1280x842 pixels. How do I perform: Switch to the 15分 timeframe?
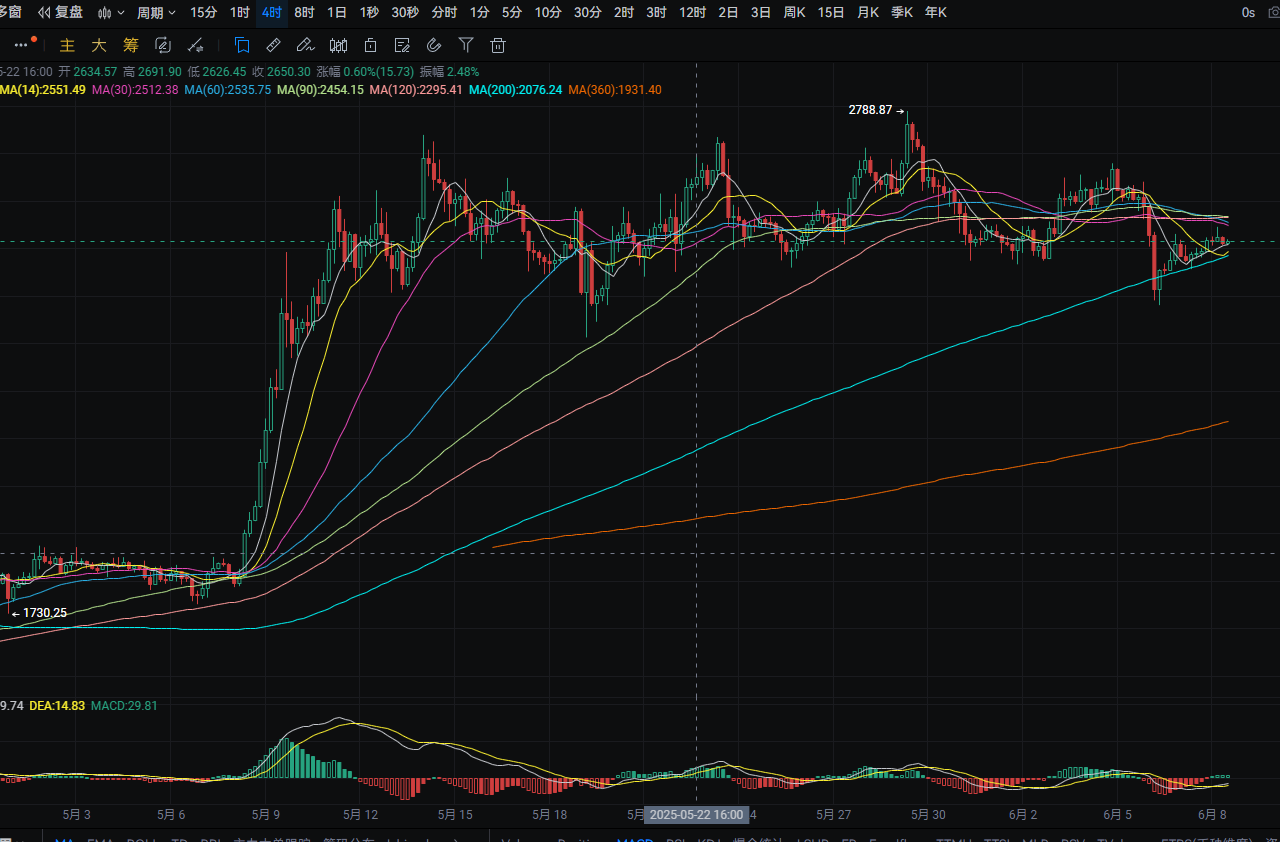[x=203, y=13]
